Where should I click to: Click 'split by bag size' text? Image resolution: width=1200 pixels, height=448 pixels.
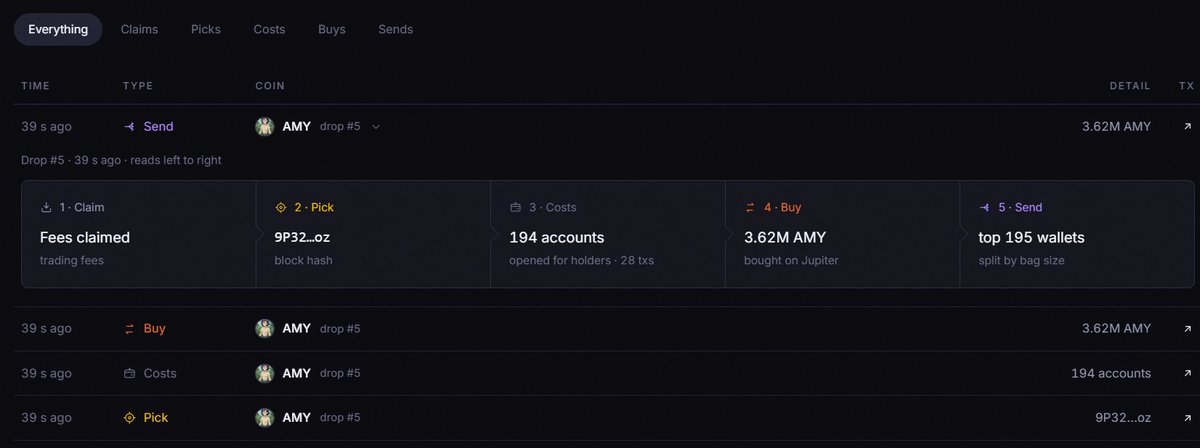pos(1021,260)
